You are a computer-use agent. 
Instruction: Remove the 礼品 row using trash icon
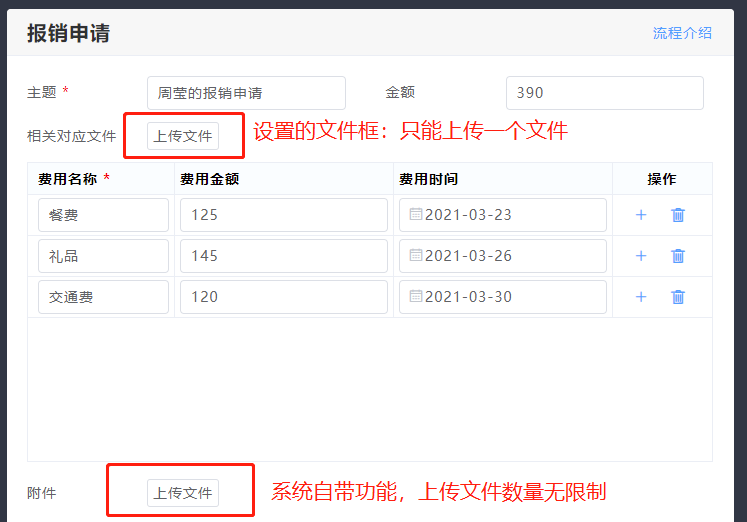tap(678, 256)
